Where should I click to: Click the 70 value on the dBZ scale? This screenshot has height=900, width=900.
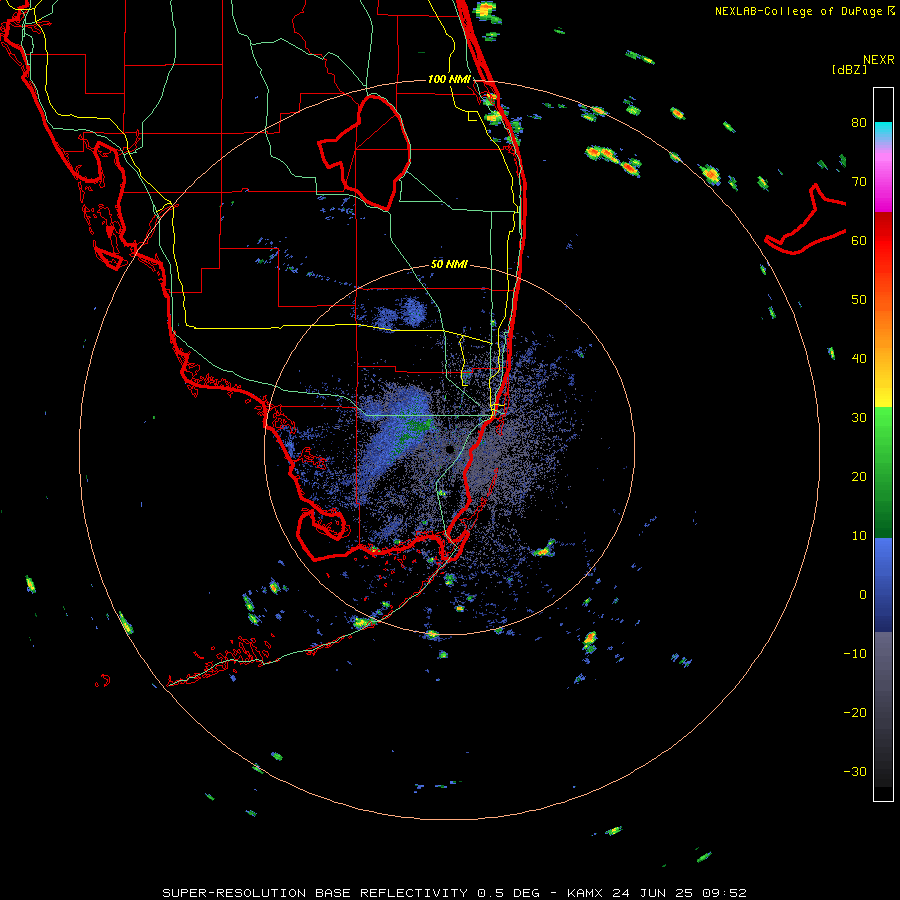(859, 181)
